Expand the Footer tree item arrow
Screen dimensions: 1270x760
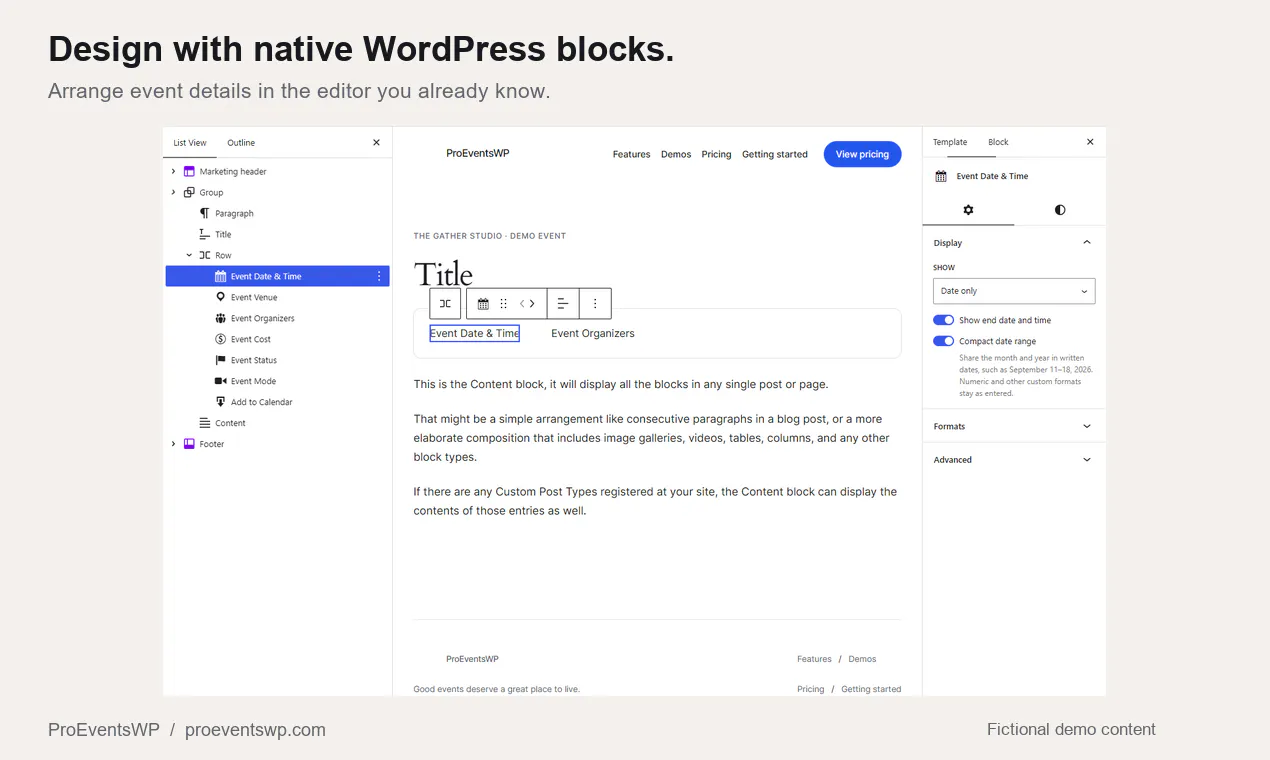pyautogui.click(x=173, y=445)
